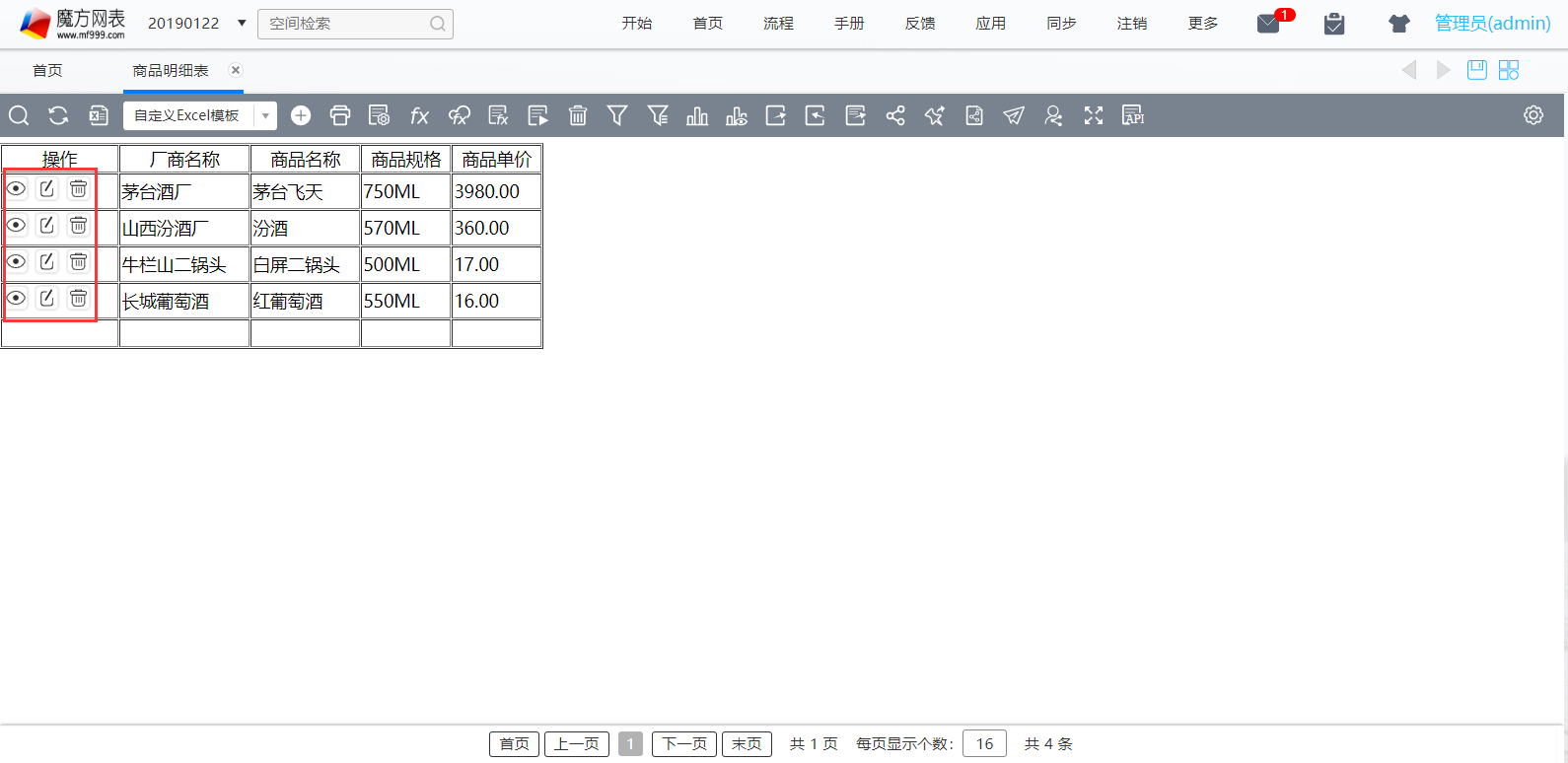Open the t-shirt theme skin icon
1568x763 pixels.
click(x=1398, y=24)
